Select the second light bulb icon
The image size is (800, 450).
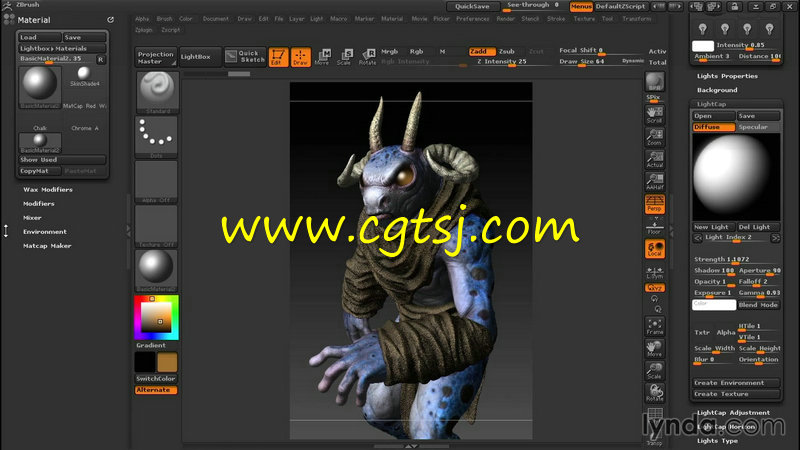(x=725, y=29)
